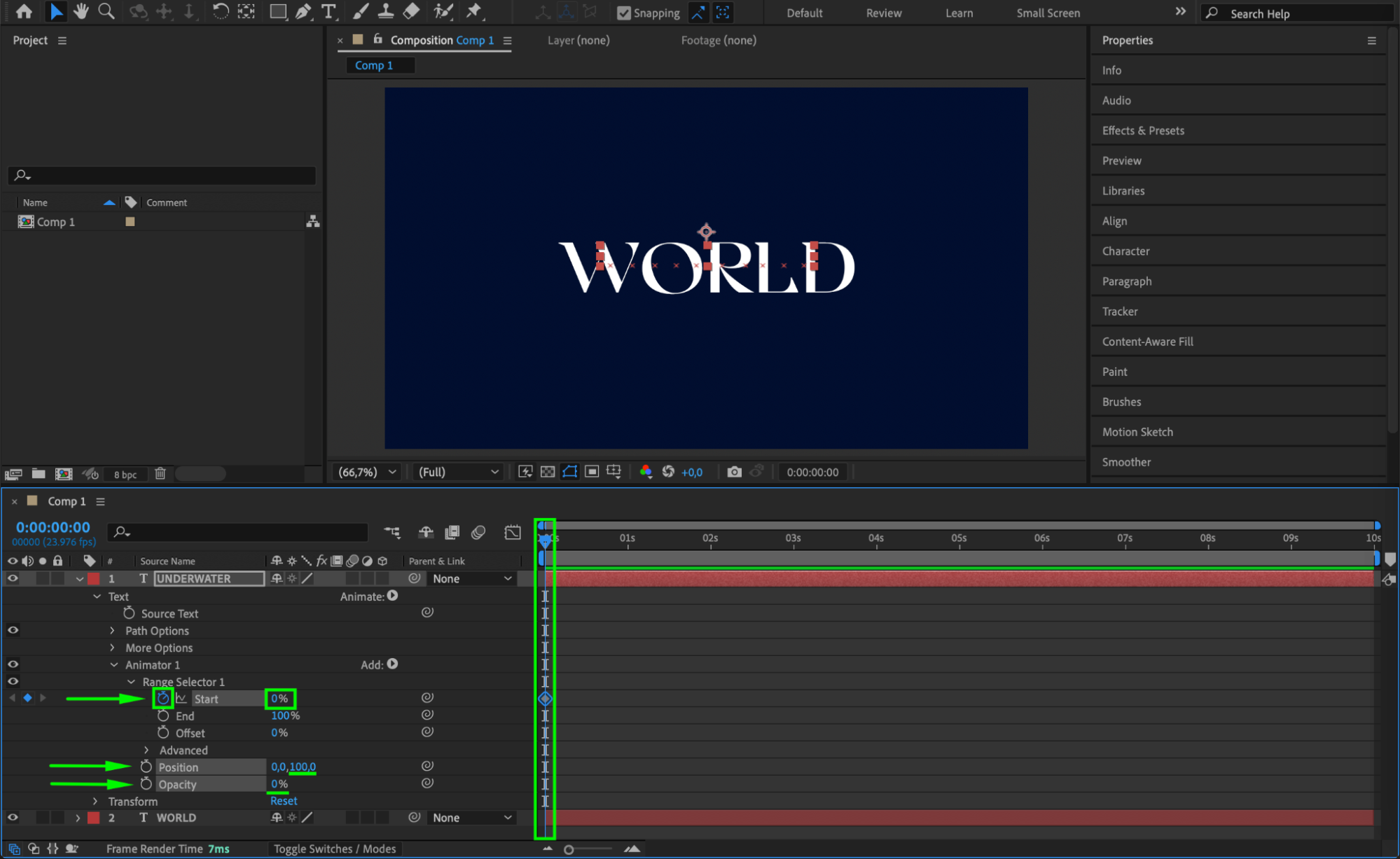
Task: Collapse Range Selector 1 group
Action: [131, 682]
